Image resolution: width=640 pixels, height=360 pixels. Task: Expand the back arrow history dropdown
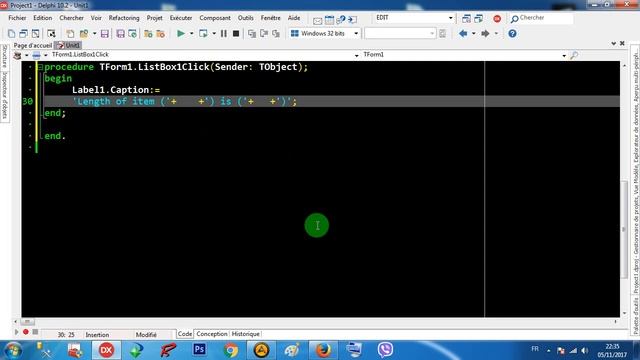click(473, 33)
